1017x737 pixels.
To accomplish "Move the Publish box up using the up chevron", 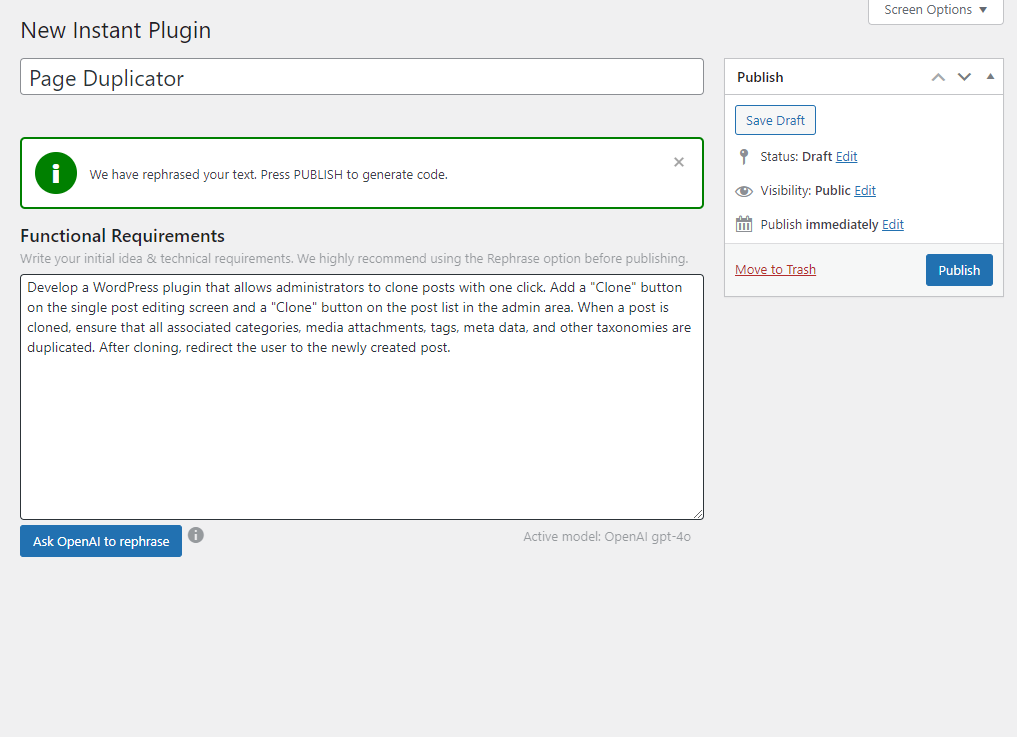I will (938, 76).
